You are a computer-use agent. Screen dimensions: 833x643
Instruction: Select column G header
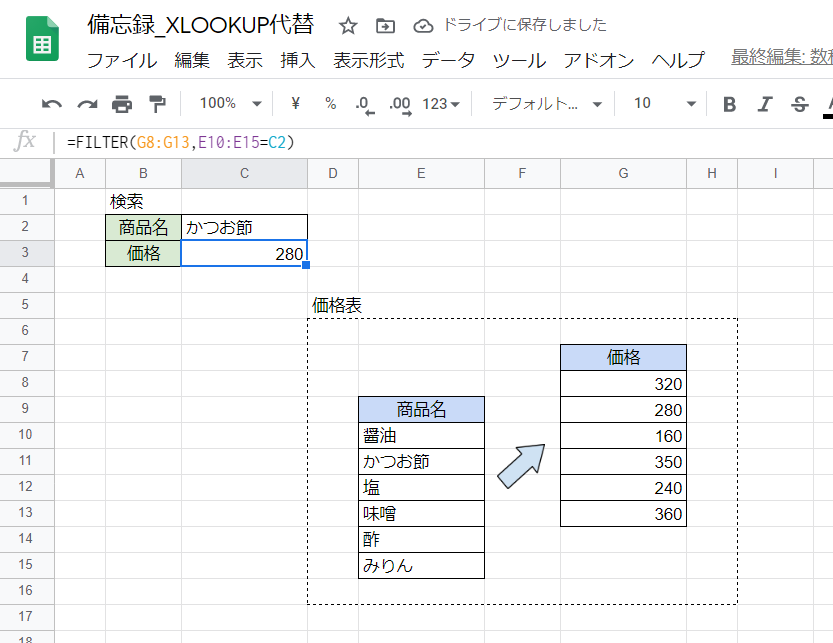pyautogui.click(x=623, y=174)
